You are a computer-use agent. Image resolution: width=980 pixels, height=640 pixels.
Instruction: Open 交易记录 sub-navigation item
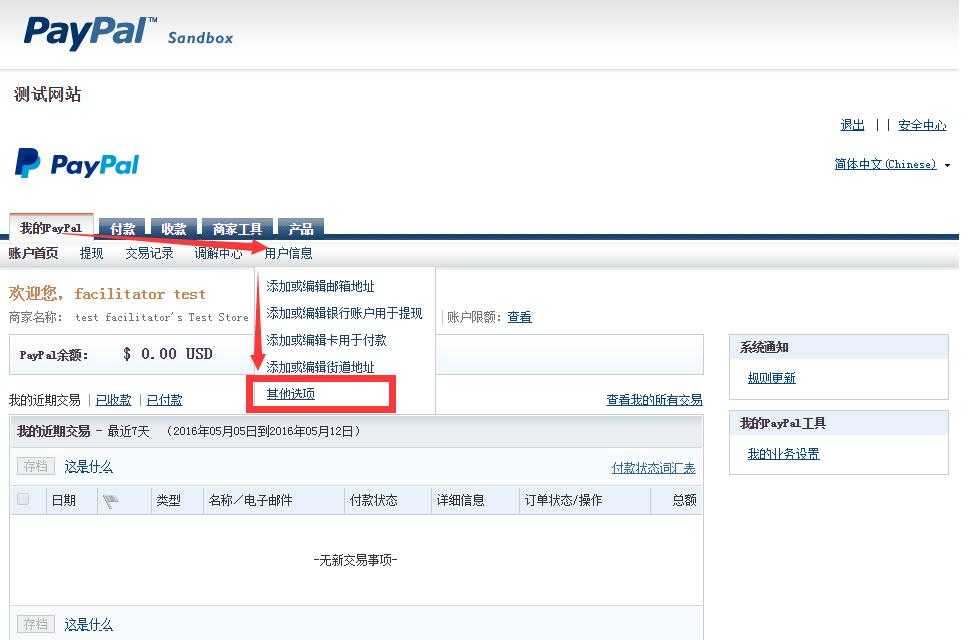click(x=149, y=253)
